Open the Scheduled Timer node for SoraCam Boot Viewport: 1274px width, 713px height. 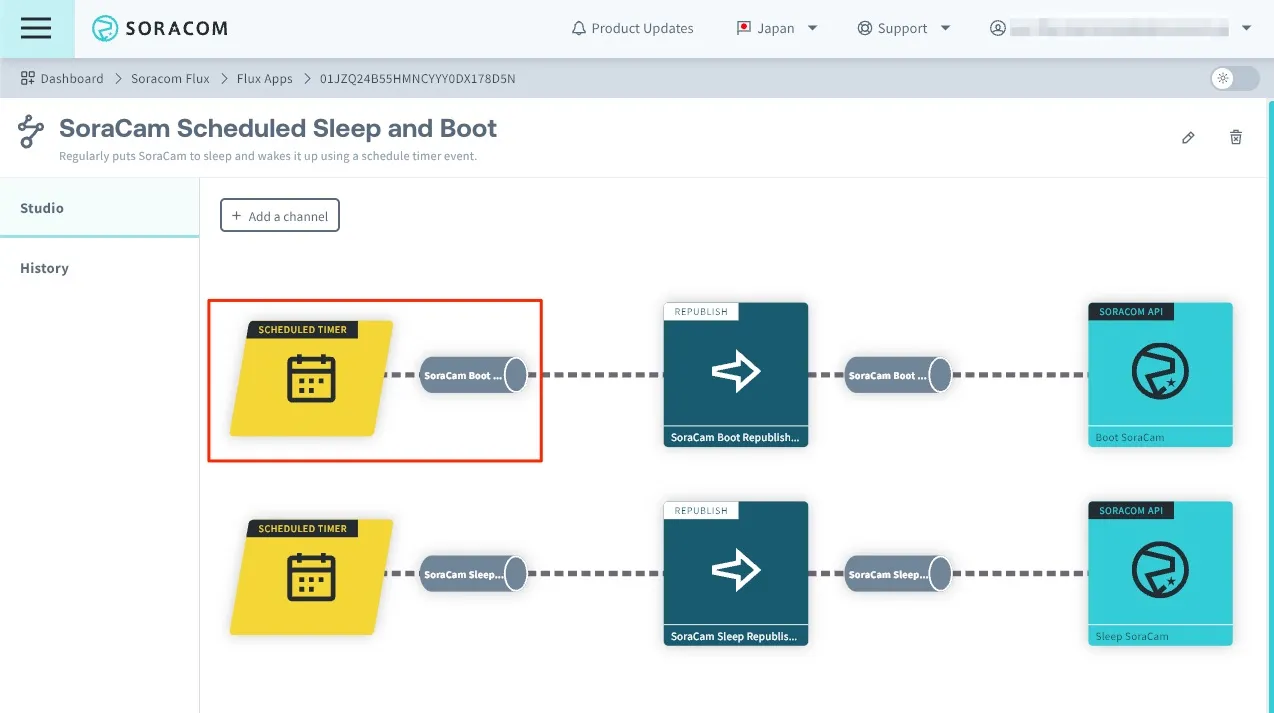311,379
